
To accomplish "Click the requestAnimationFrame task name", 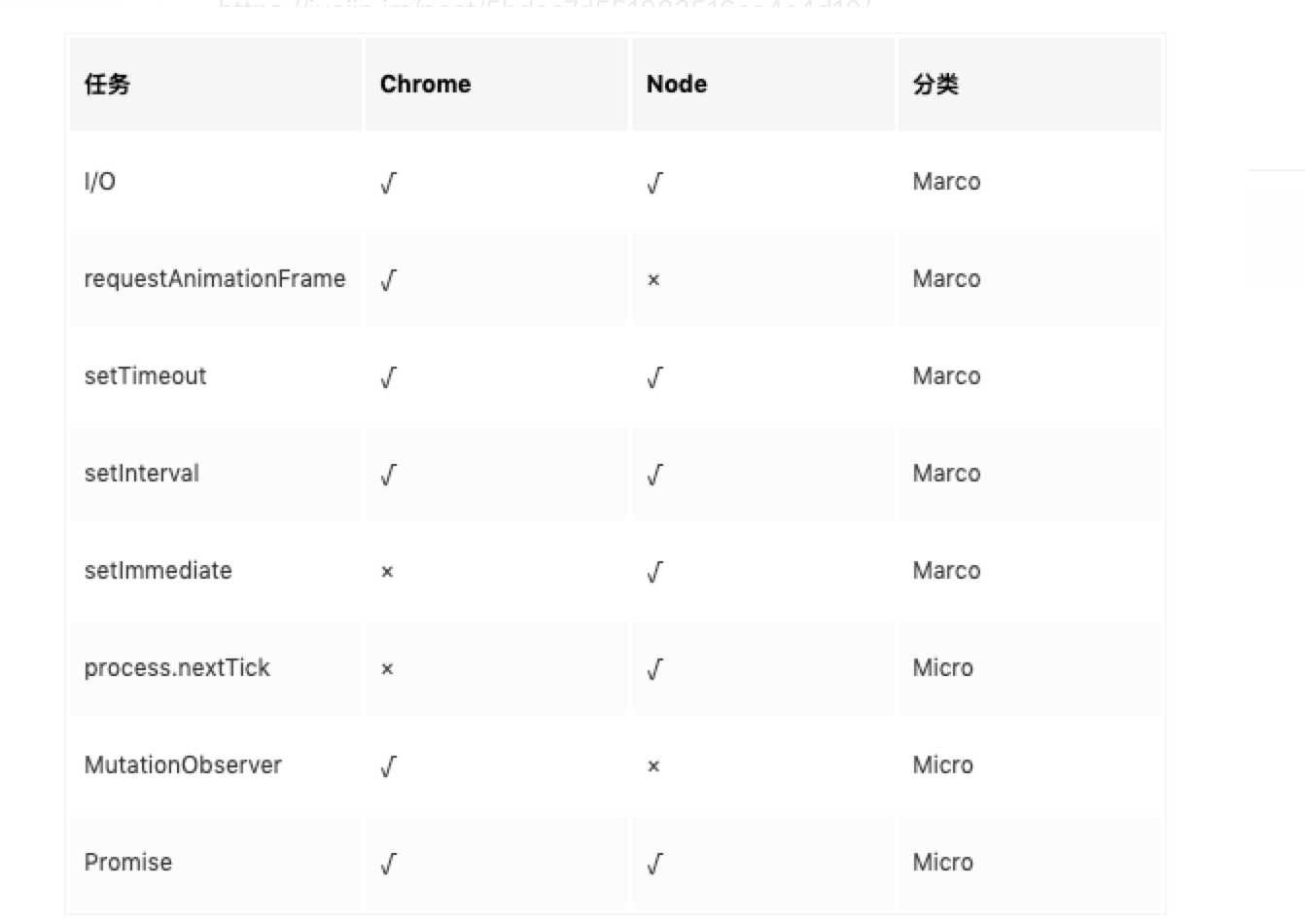I will click(215, 279).
